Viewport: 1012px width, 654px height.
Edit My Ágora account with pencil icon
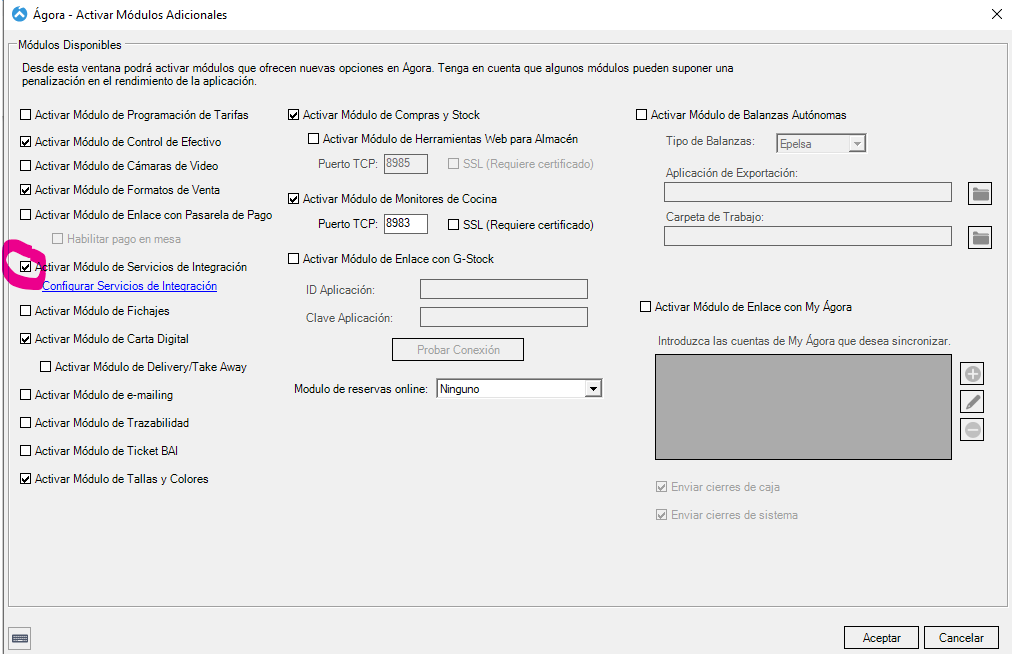point(973,402)
